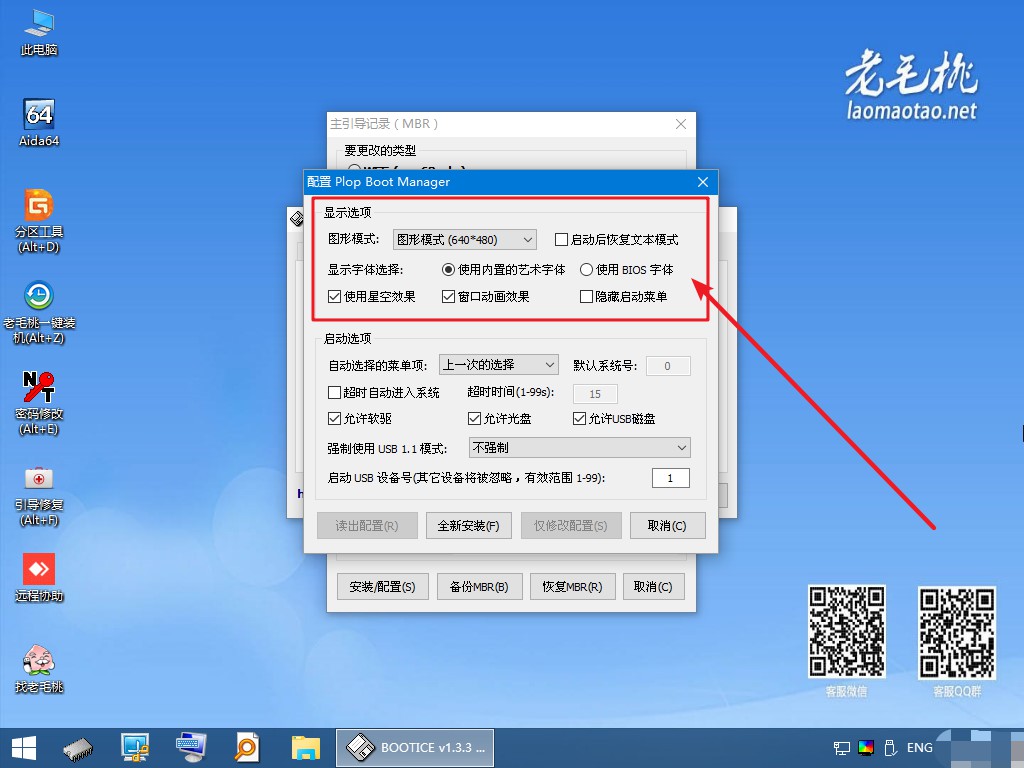Launch 引导修复 (Alt+F) desktop shortcut

click(39, 495)
